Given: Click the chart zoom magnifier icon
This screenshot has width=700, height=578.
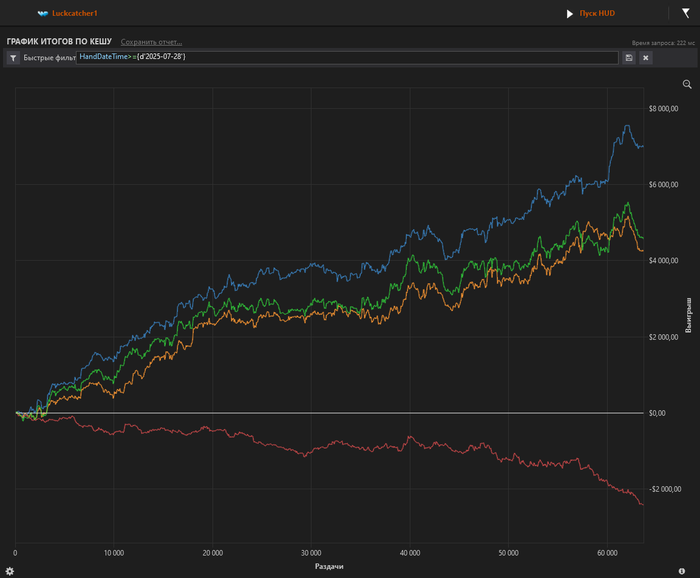Looking at the screenshot, I should click(687, 84).
